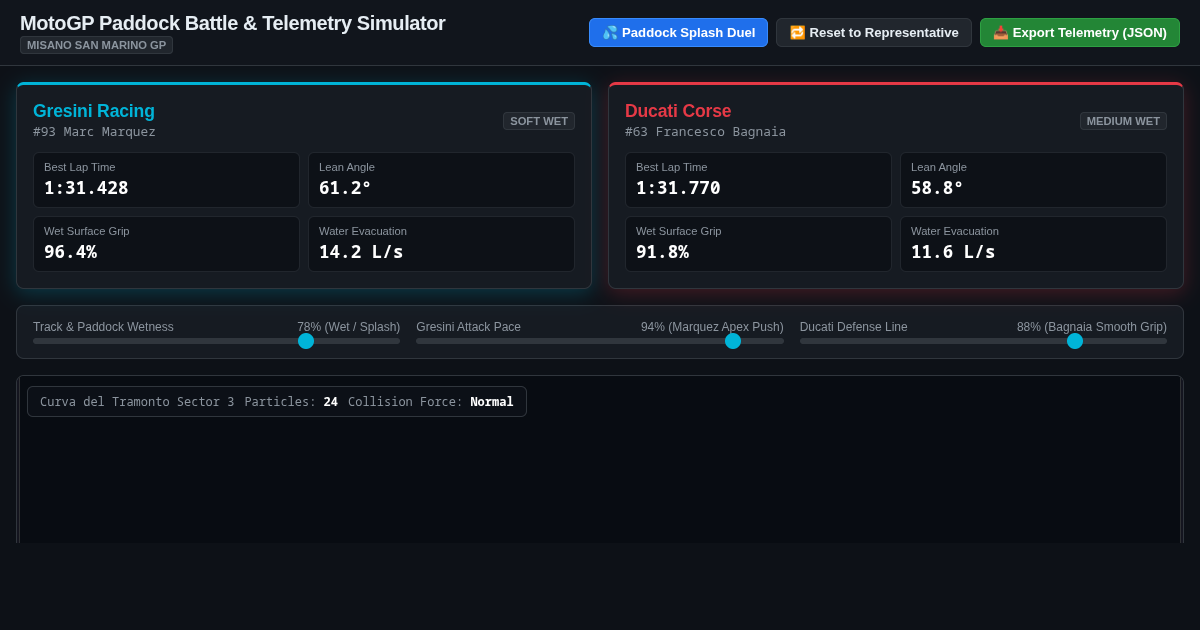Viewport: 1200px width, 630px height.
Task: Adjust Track & Paddock Wetness slider
Action: pyautogui.click(x=216, y=341)
